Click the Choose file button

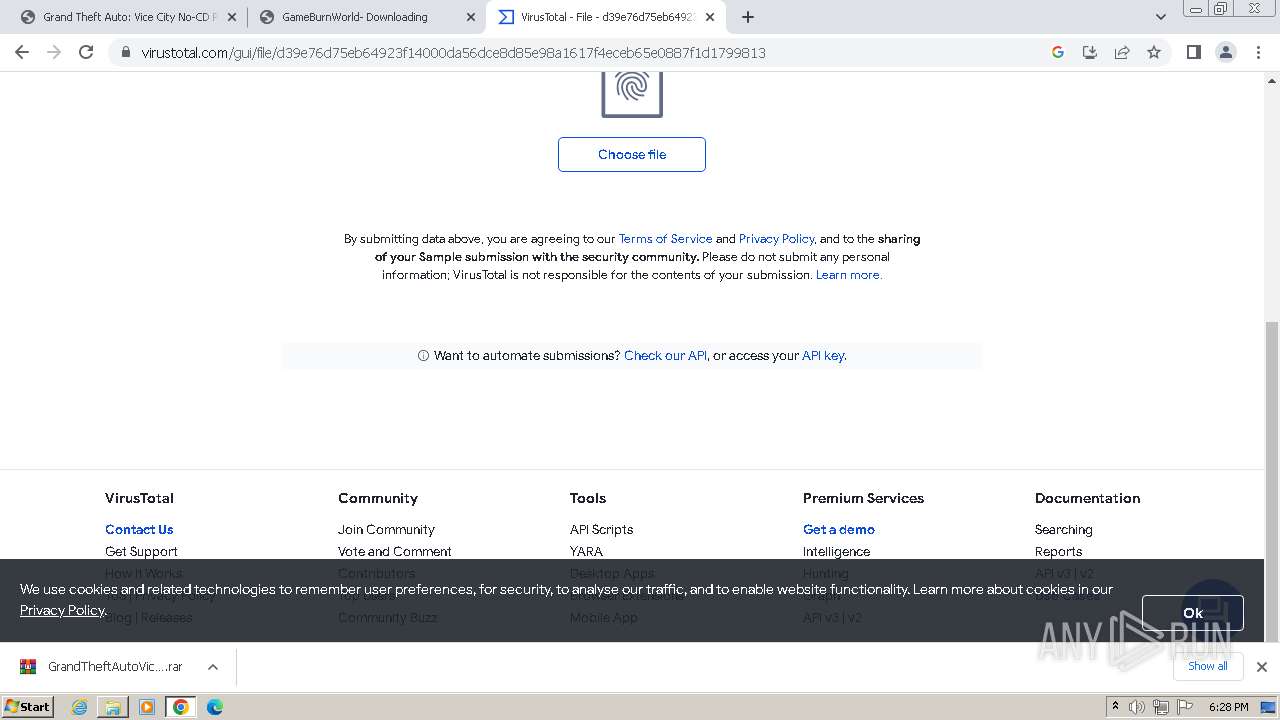[x=632, y=154]
